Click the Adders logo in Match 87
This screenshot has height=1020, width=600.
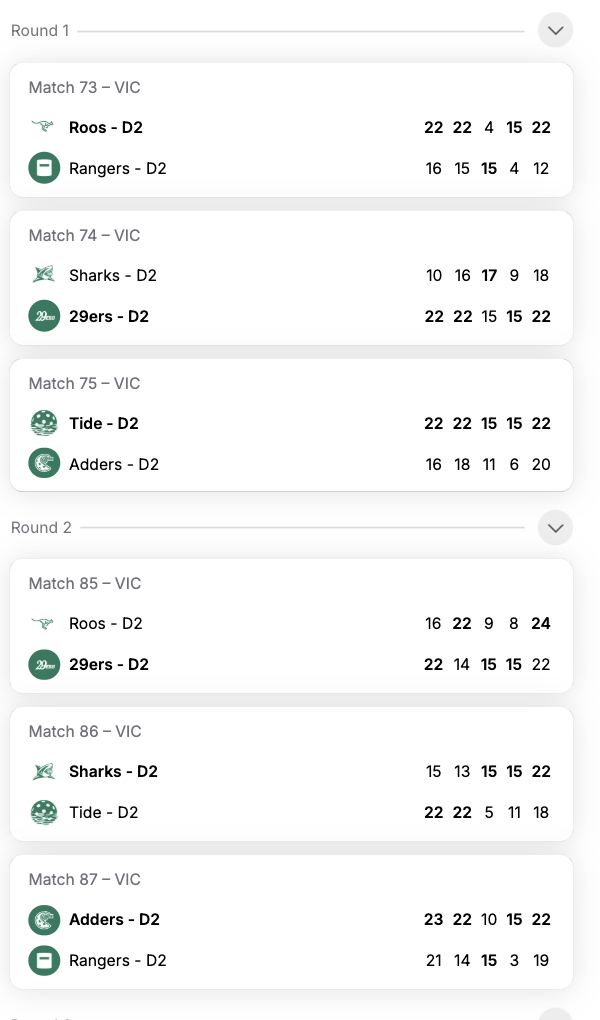click(44, 919)
